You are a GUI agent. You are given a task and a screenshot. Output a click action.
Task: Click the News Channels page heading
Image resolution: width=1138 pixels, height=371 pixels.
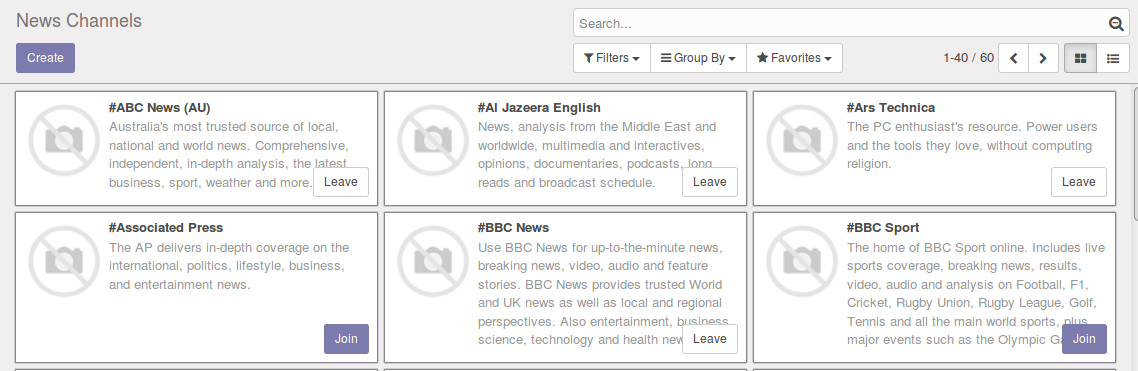(x=79, y=21)
